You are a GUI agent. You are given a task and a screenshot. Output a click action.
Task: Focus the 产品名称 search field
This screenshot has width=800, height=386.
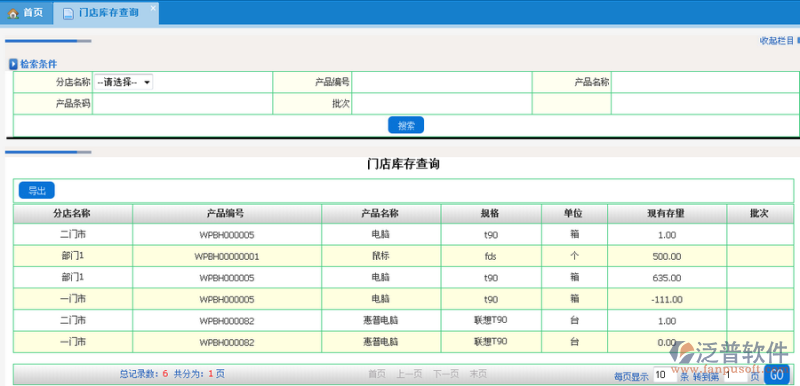(x=705, y=82)
